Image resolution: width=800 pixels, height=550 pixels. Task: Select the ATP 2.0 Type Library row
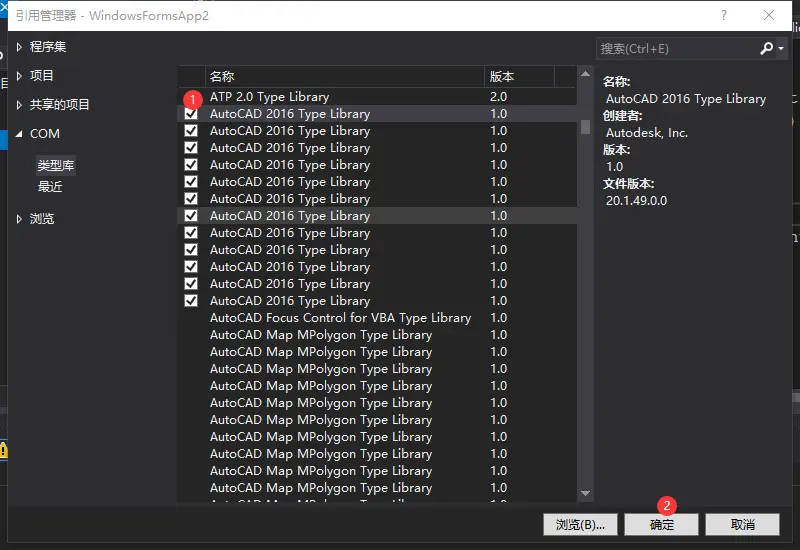pyautogui.click(x=378, y=97)
